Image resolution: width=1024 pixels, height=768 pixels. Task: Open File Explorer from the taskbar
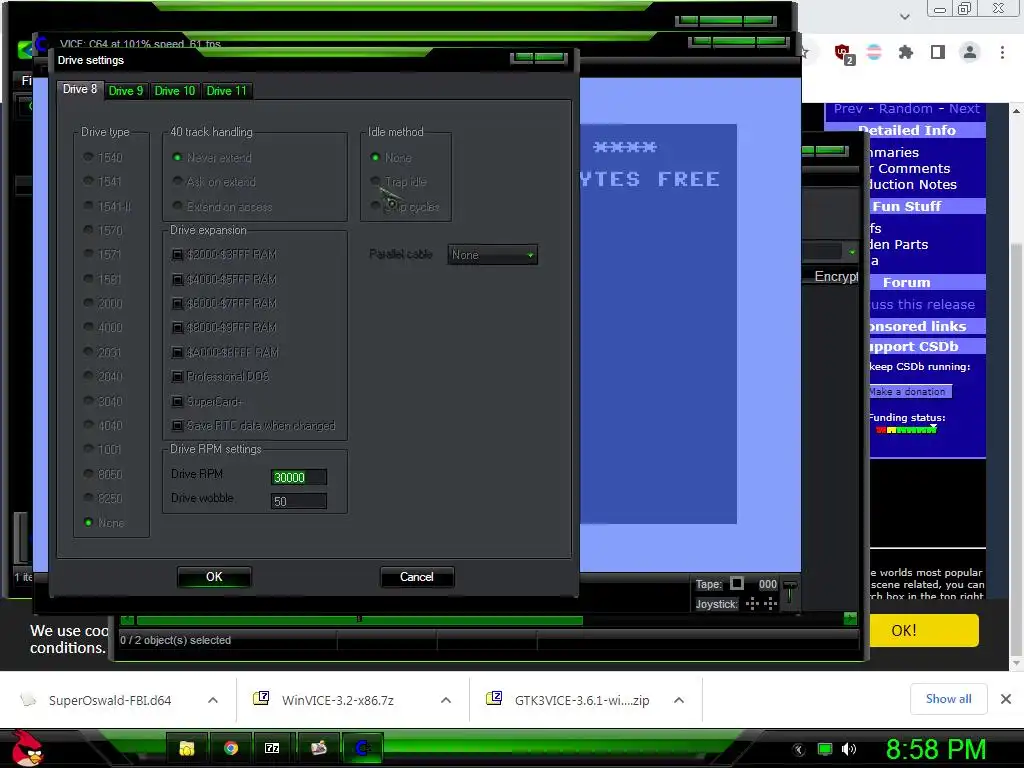point(187,748)
